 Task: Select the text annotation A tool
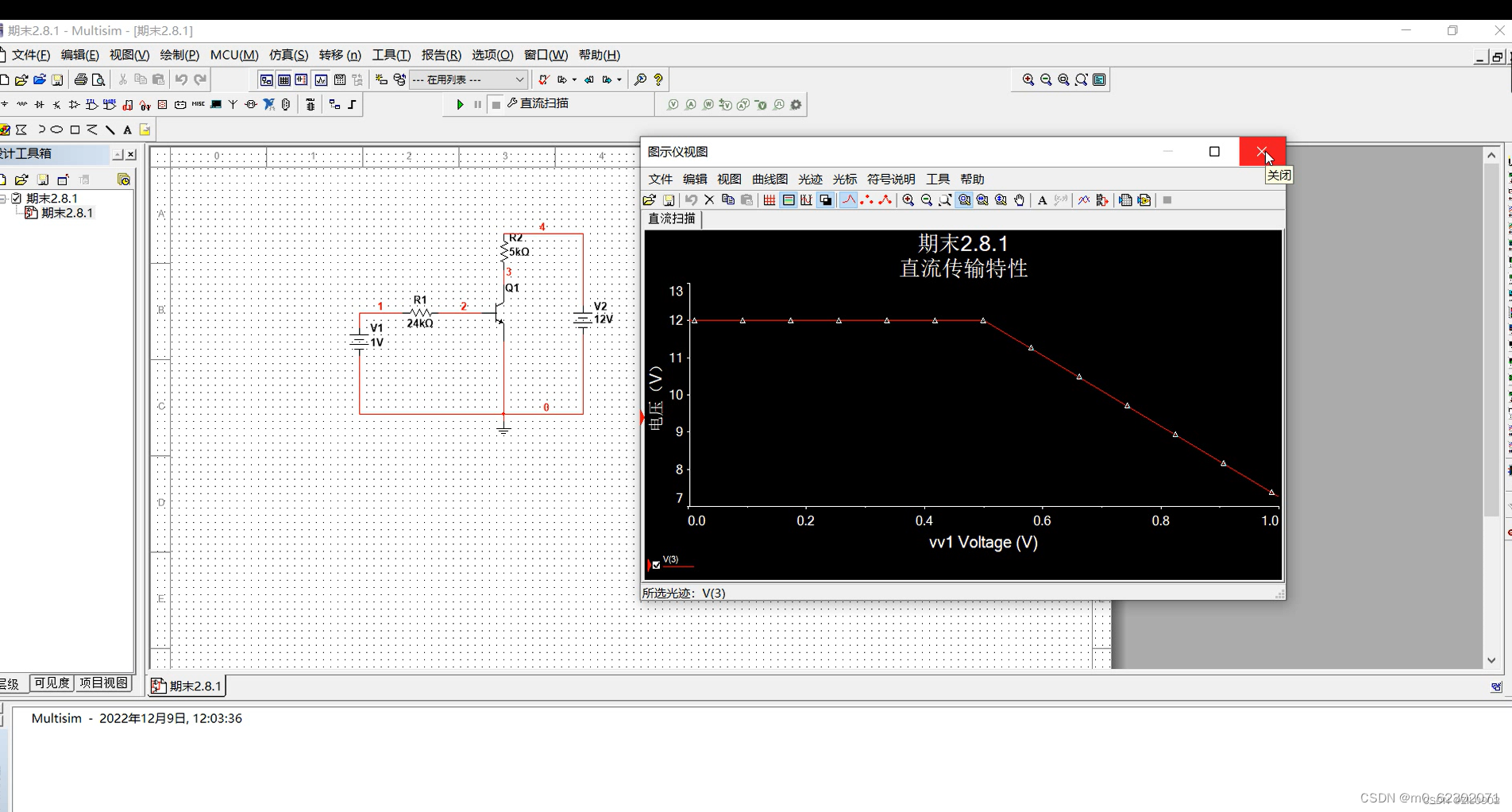click(127, 130)
